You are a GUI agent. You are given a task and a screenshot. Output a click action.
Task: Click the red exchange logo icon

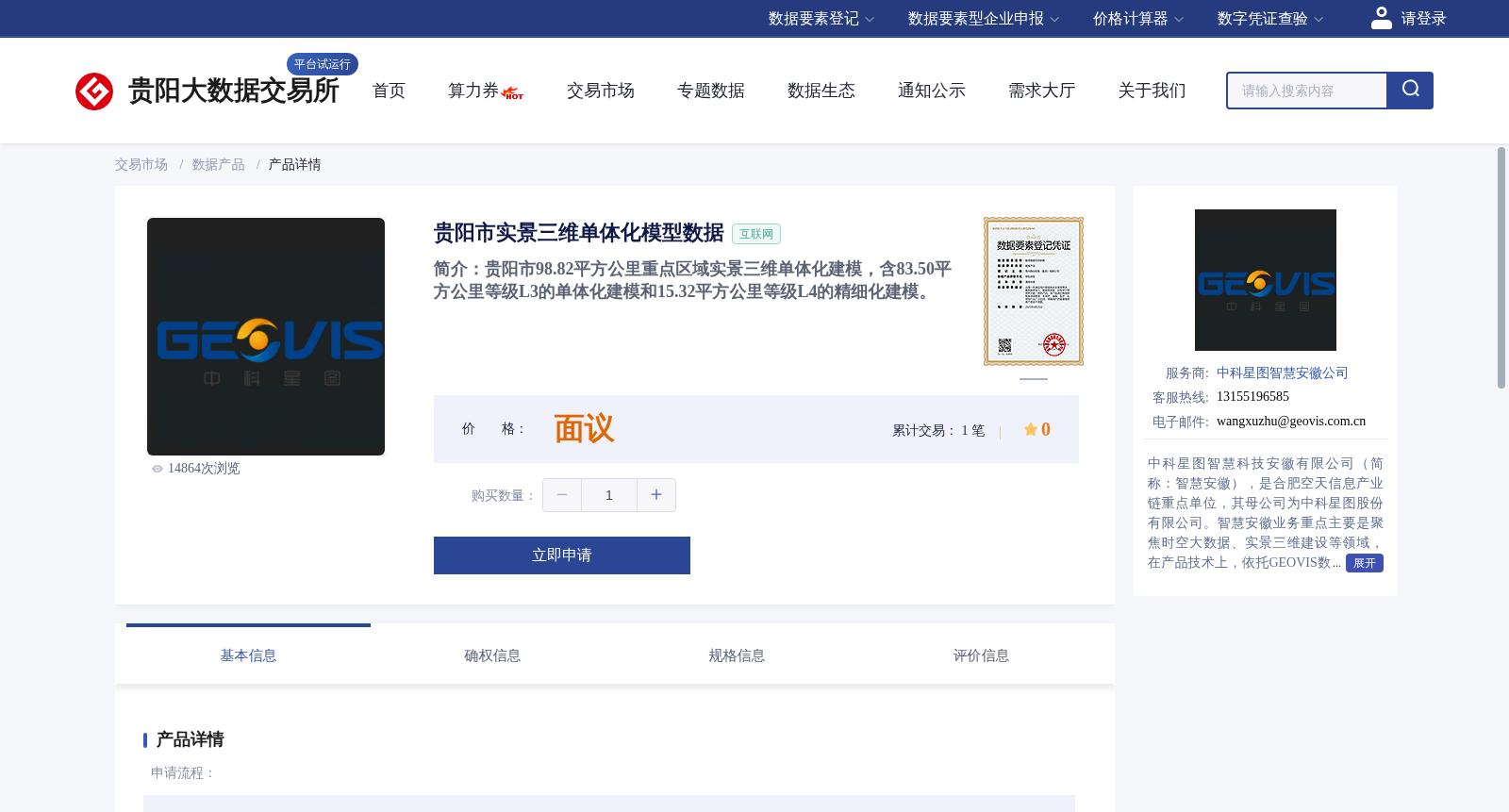pyautogui.click(x=94, y=91)
